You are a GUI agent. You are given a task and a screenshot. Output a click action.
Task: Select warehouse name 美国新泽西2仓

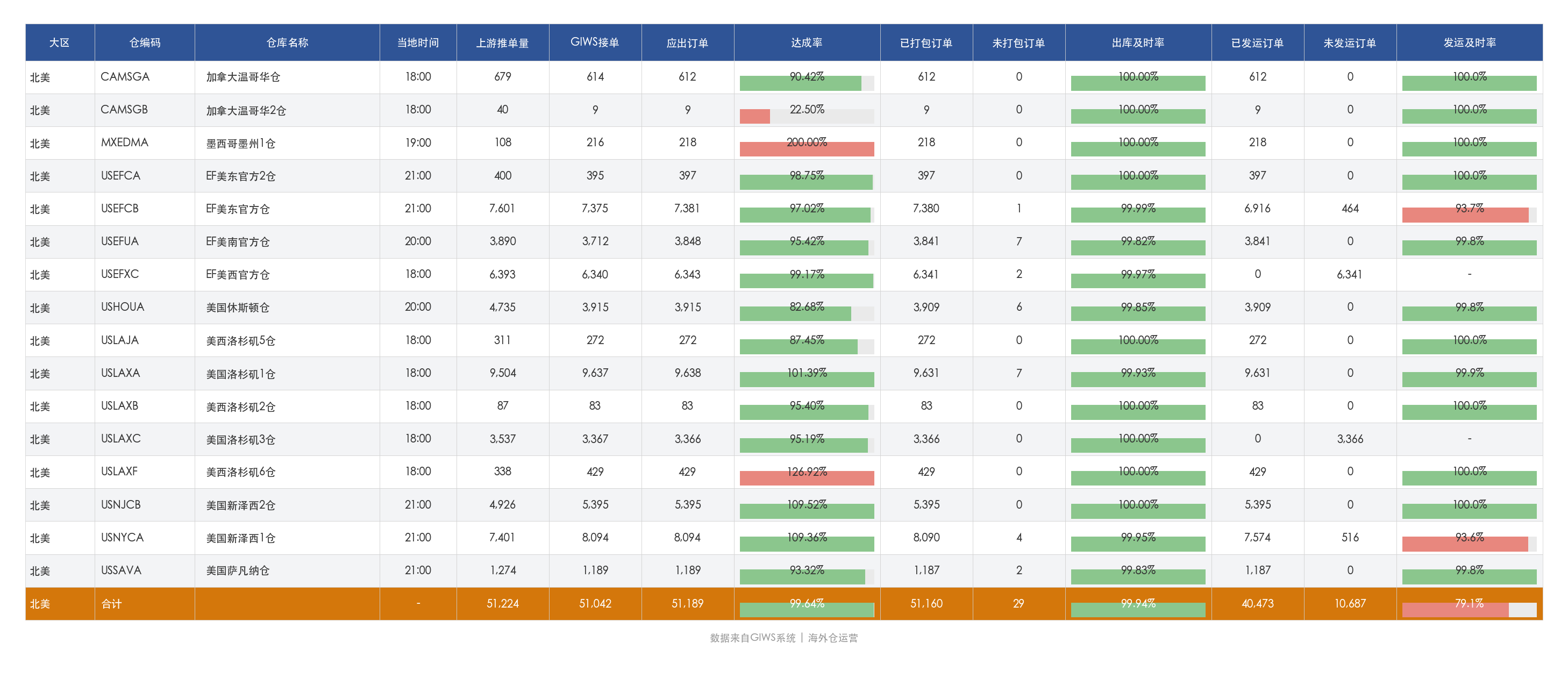(x=240, y=505)
